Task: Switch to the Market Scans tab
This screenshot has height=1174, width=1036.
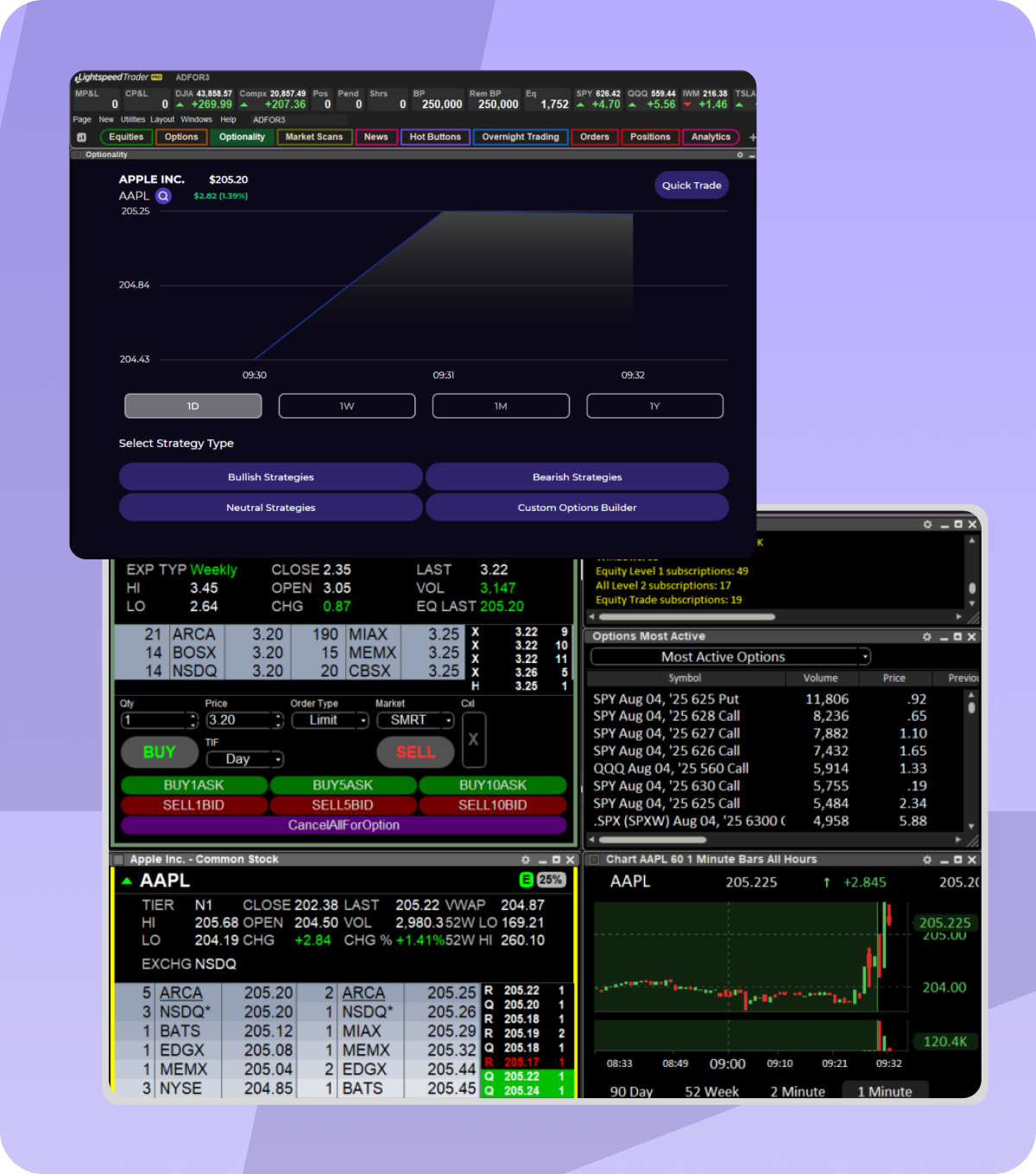Action: (x=314, y=137)
